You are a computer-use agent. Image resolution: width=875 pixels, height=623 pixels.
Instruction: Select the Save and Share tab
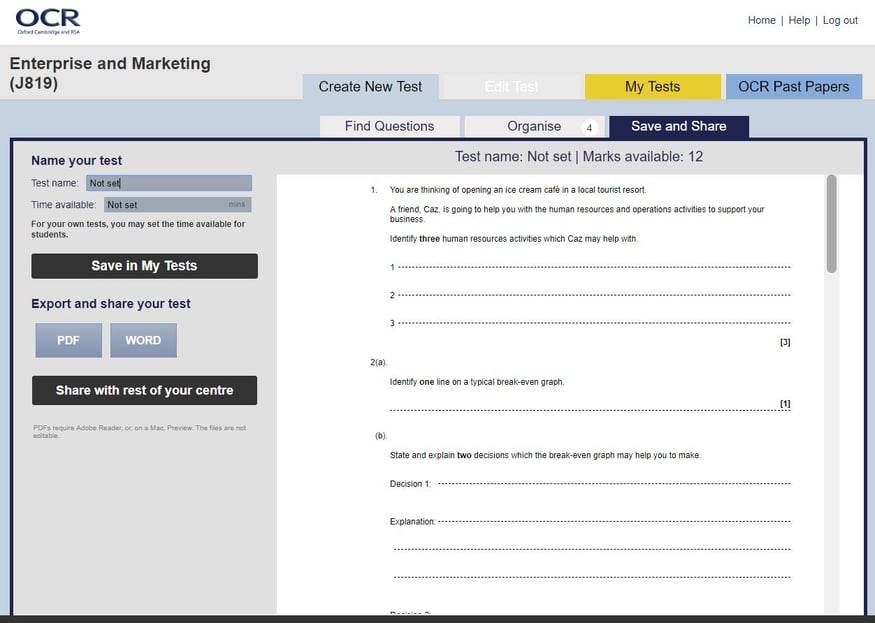click(x=680, y=125)
